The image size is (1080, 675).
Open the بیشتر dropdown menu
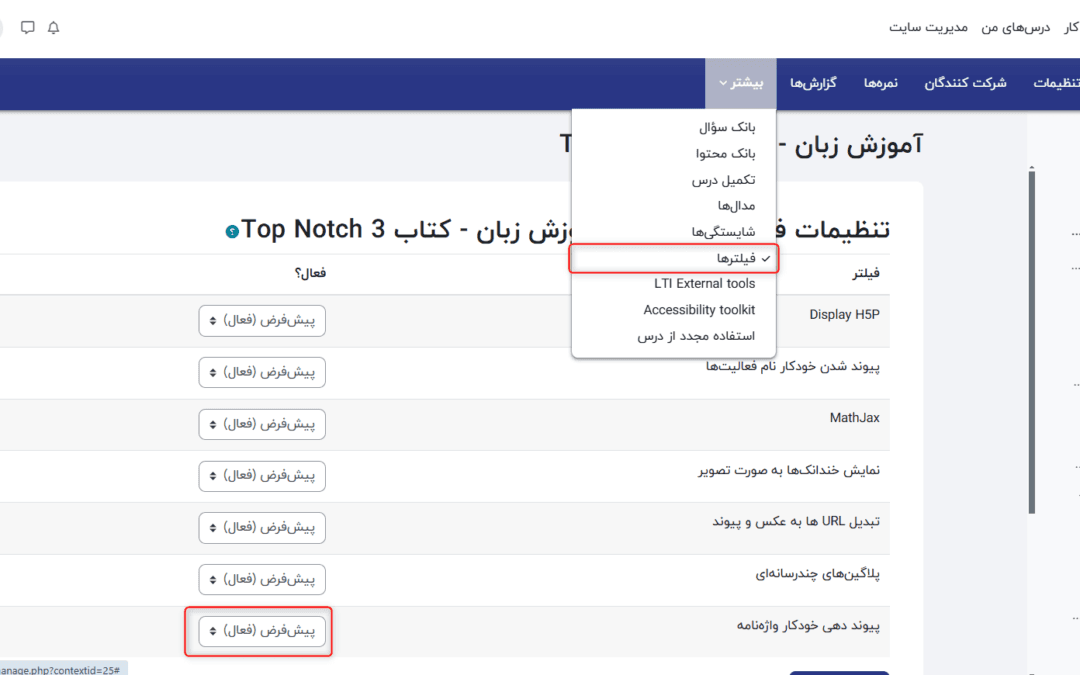click(x=740, y=83)
